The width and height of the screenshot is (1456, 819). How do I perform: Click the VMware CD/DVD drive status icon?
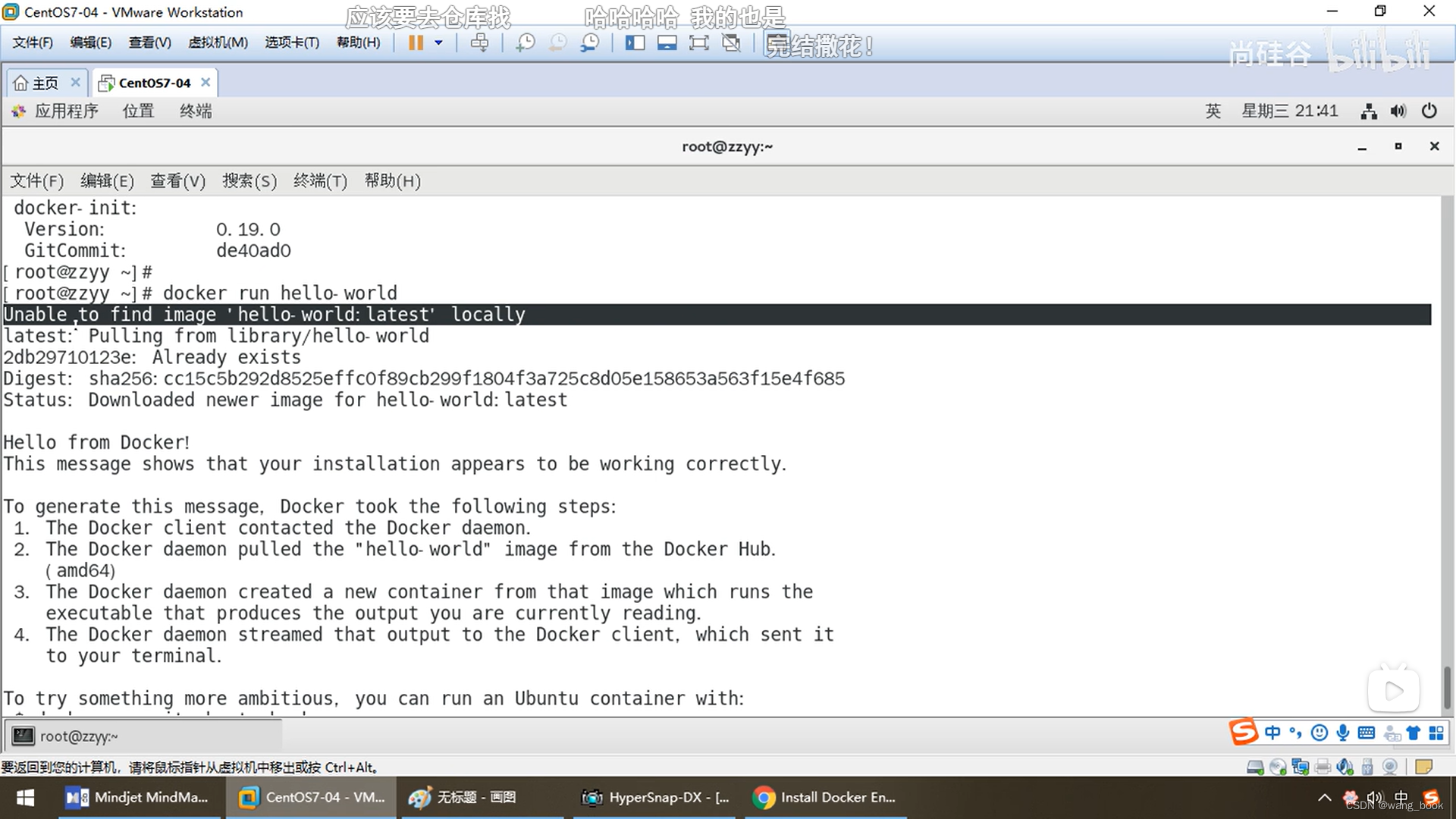(x=1278, y=767)
